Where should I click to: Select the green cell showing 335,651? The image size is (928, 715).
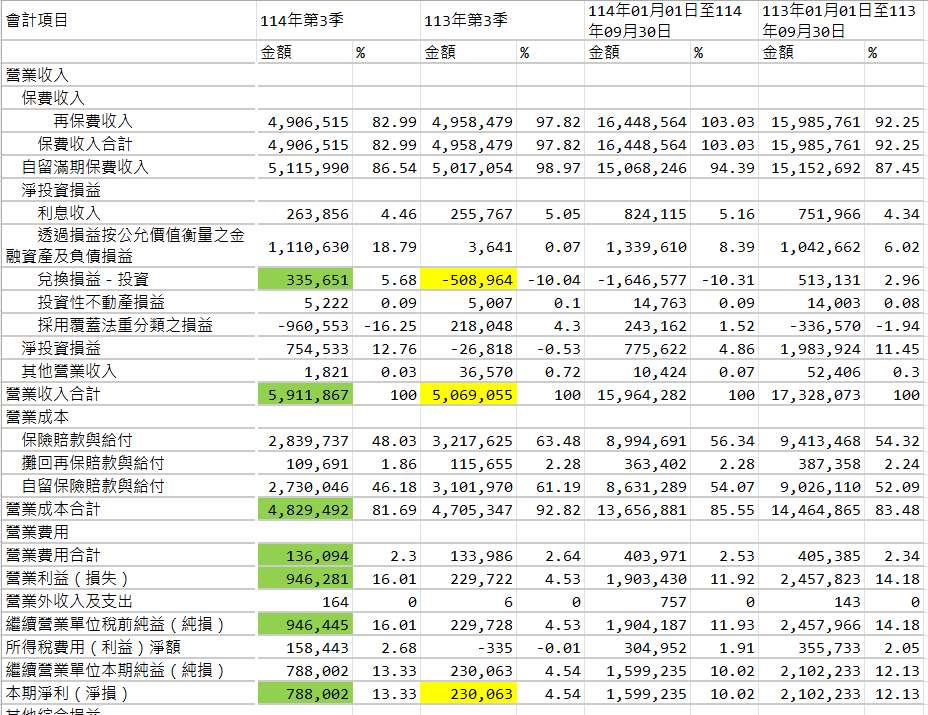305,279
